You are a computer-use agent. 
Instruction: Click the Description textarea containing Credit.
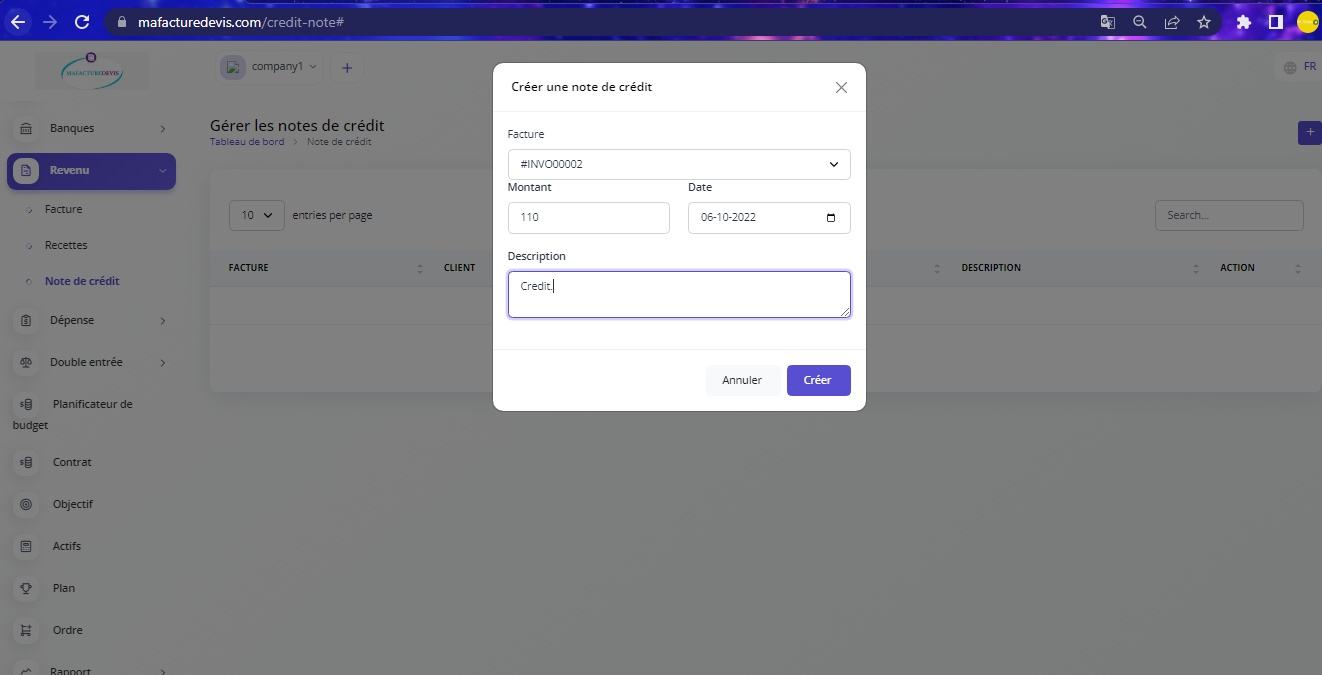point(679,295)
